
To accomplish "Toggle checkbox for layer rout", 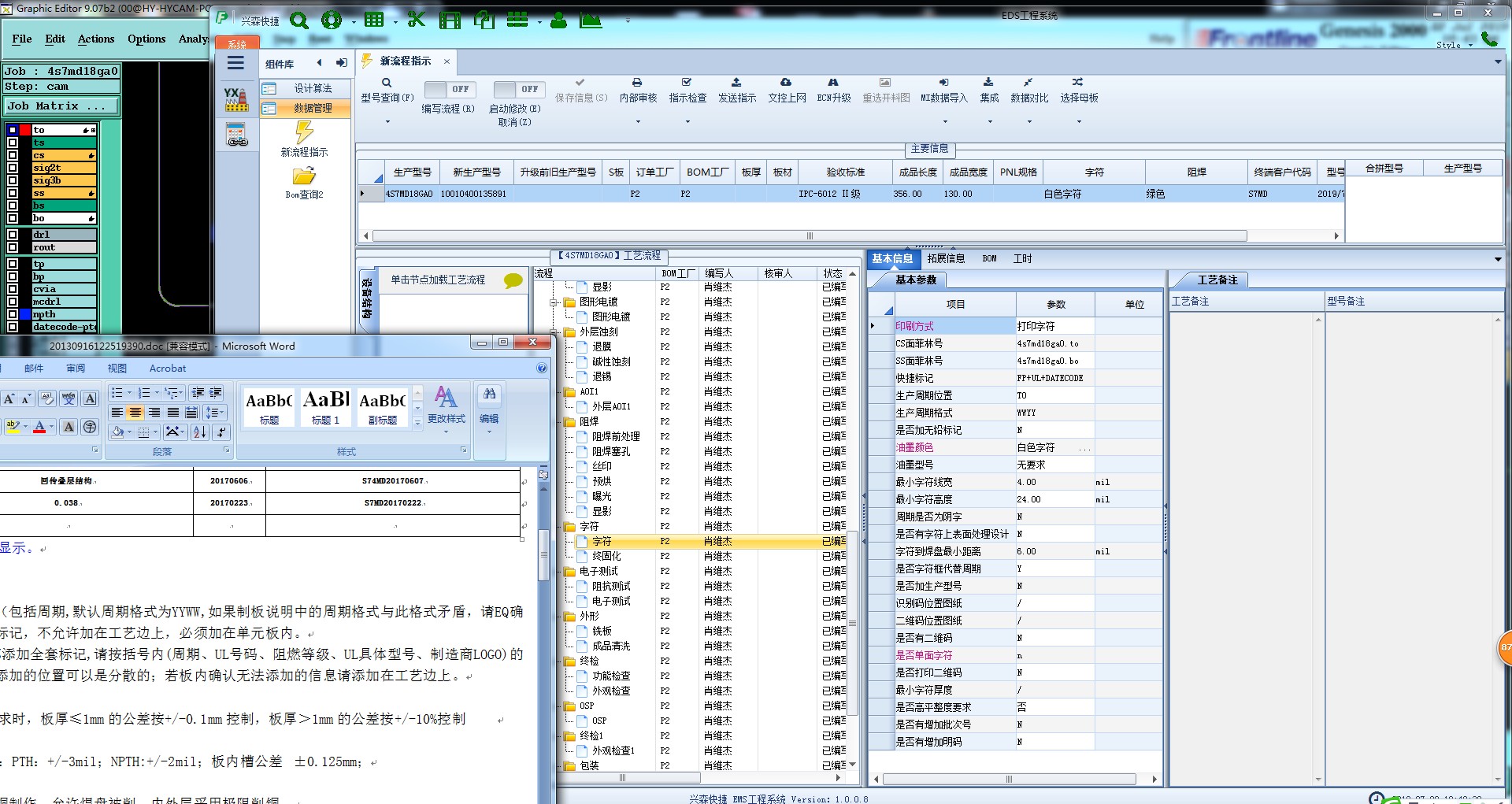I will pyautogui.click(x=13, y=247).
